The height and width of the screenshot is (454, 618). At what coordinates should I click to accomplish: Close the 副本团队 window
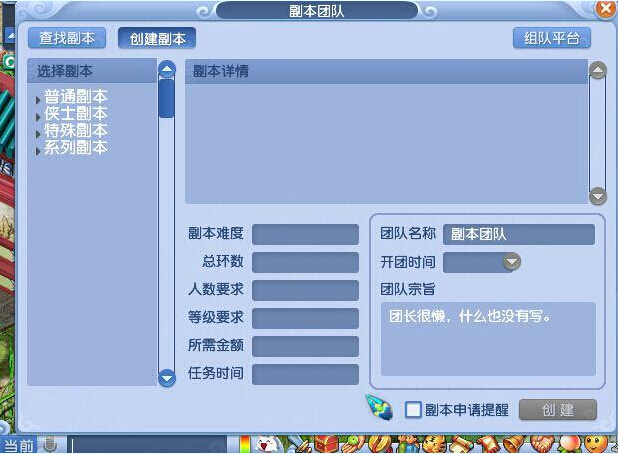point(606,9)
